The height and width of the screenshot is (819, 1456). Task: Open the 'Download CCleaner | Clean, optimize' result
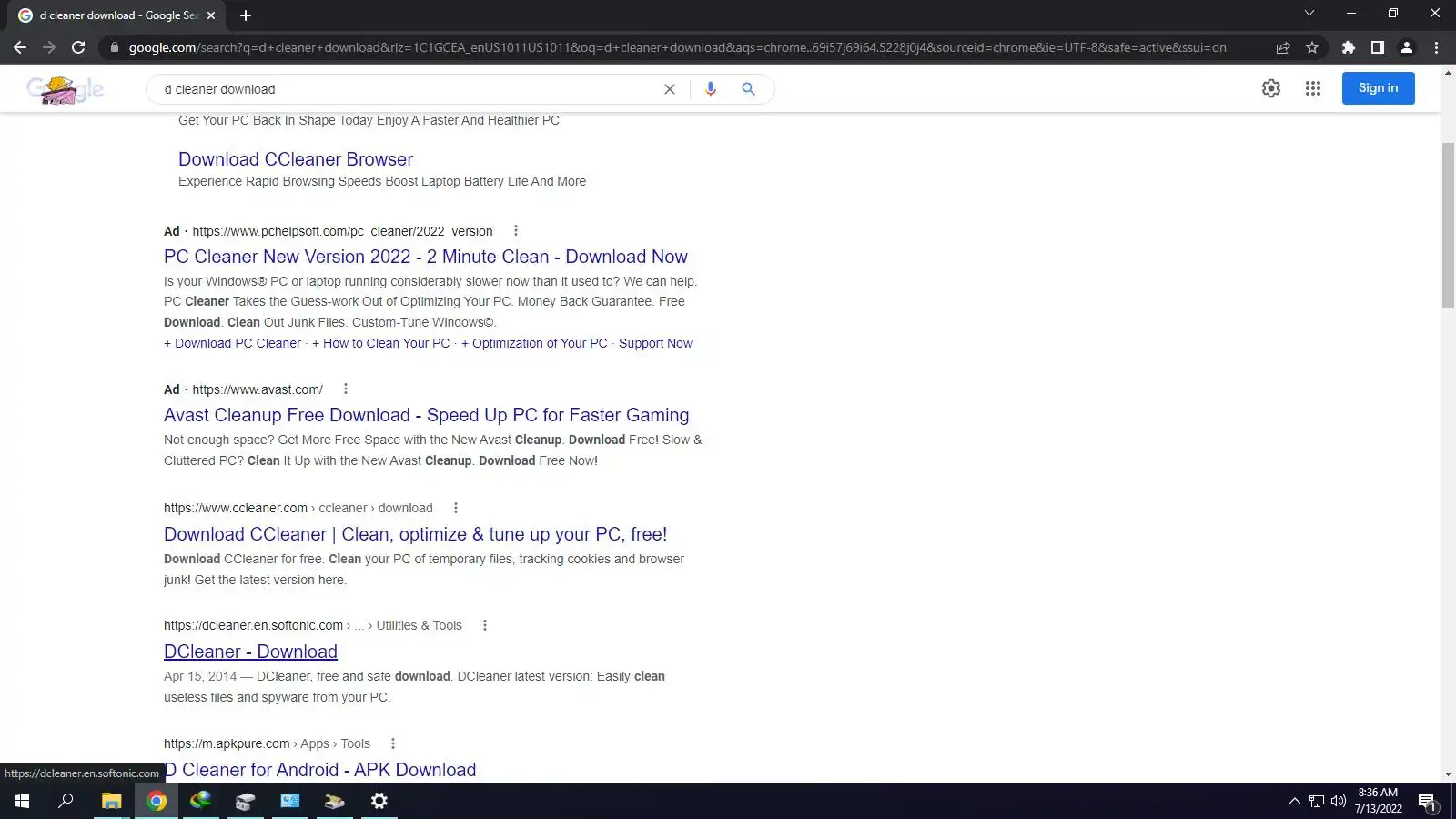tap(416, 534)
